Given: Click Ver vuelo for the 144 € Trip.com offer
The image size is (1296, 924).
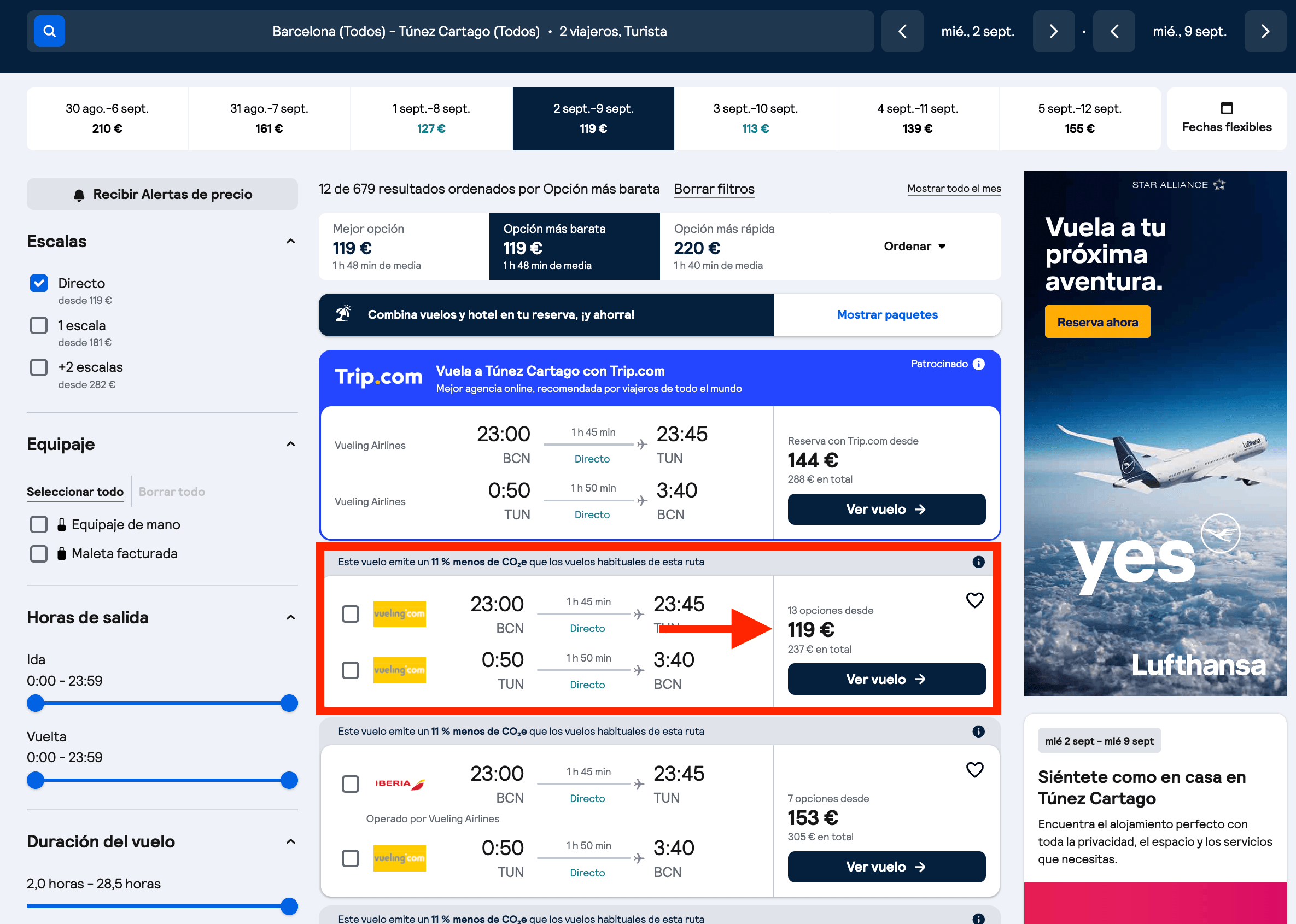Looking at the screenshot, I should [x=886, y=509].
